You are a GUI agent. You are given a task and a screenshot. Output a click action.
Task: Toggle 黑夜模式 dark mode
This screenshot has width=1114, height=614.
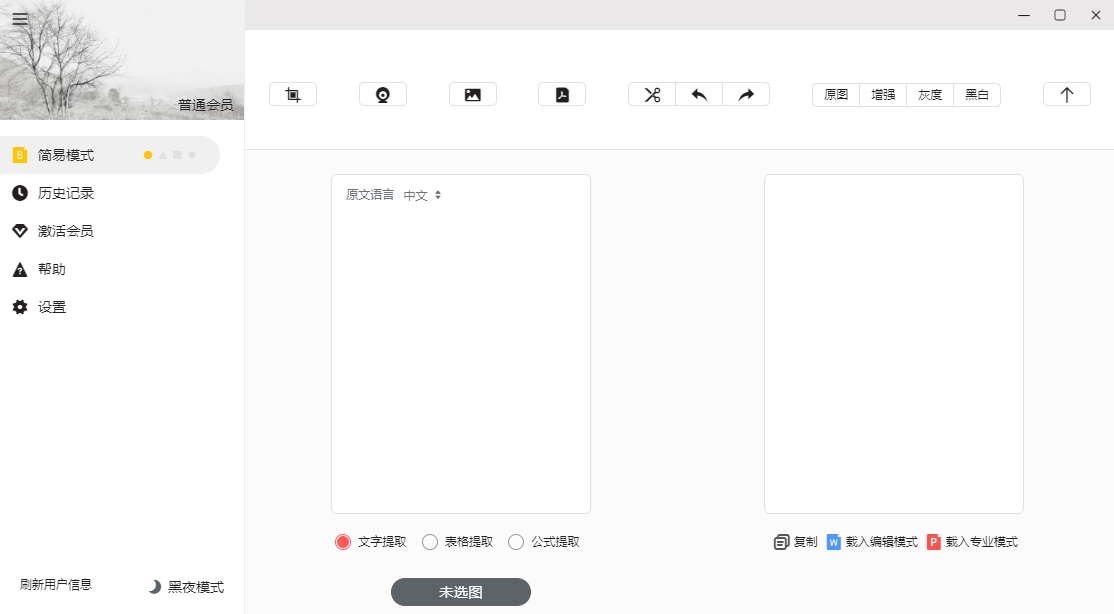coord(188,588)
